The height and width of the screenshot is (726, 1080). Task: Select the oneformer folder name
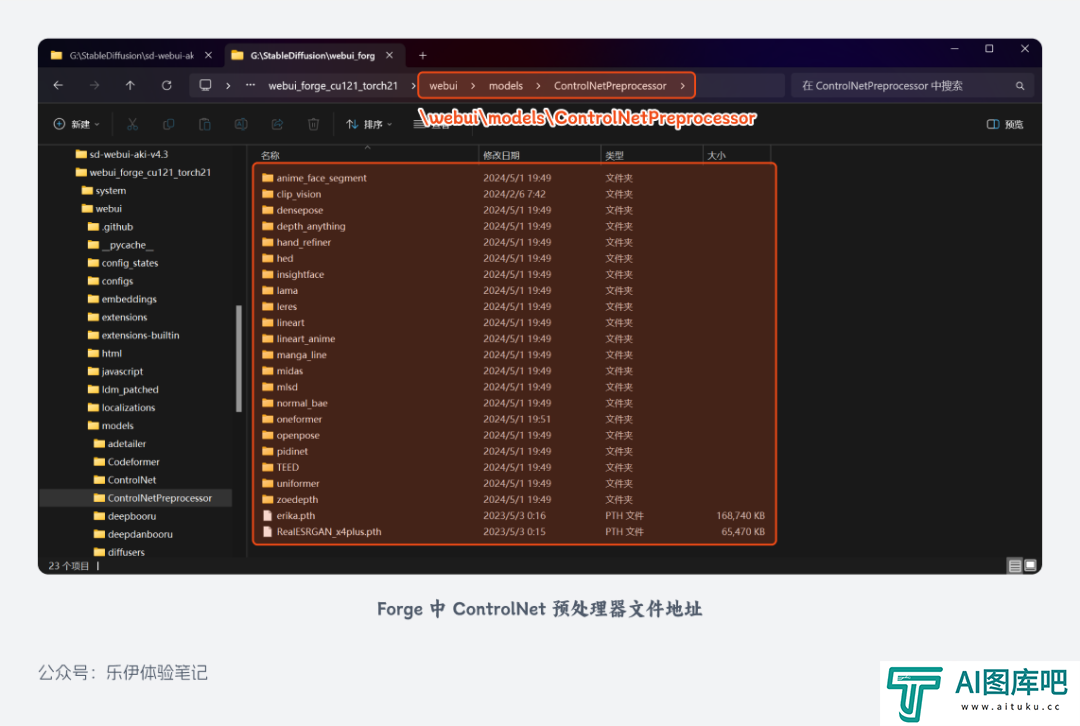tap(299, 419)
